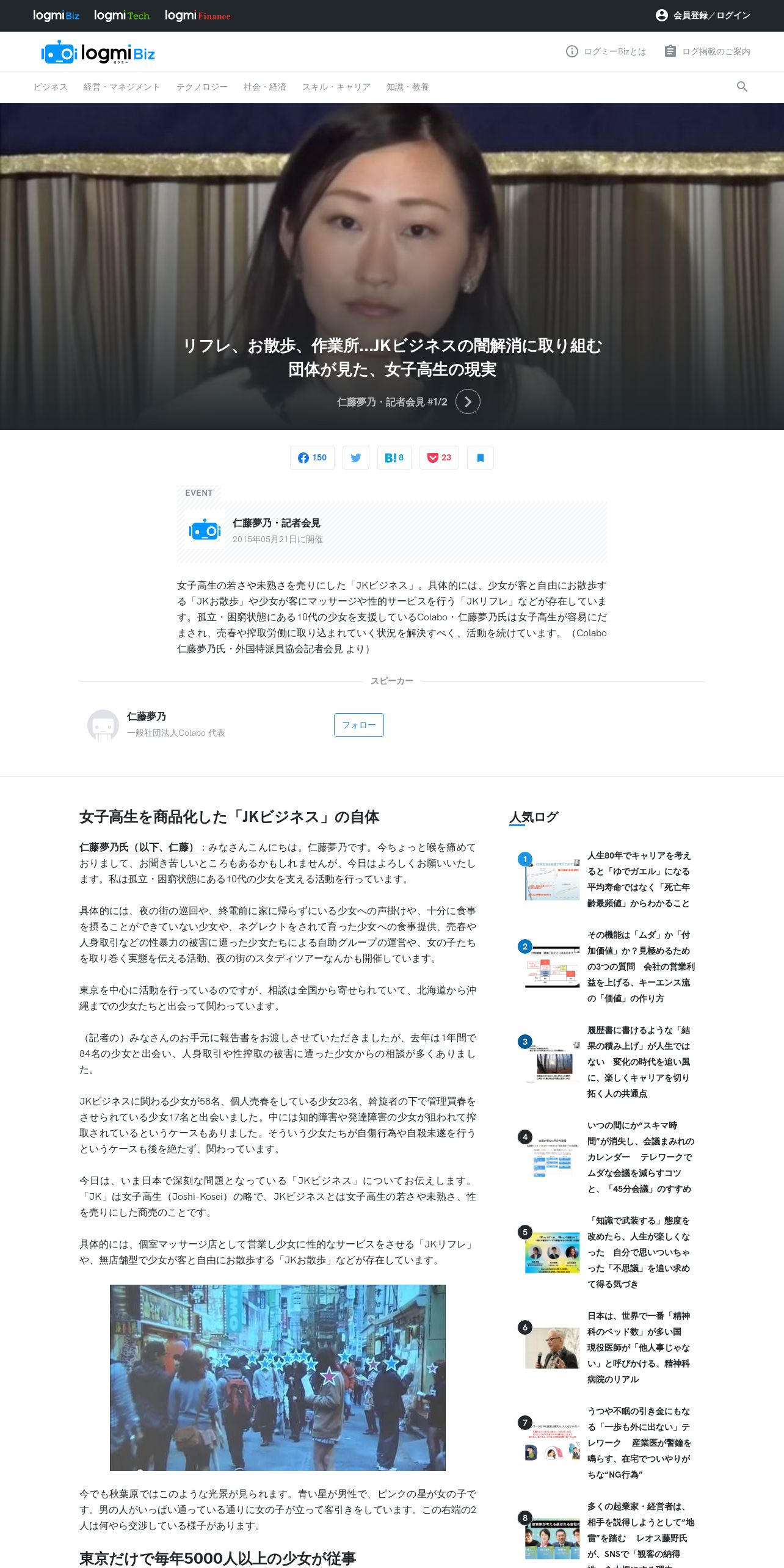Click the EVENT label tab
The image size is (784, 1568).
198,493
